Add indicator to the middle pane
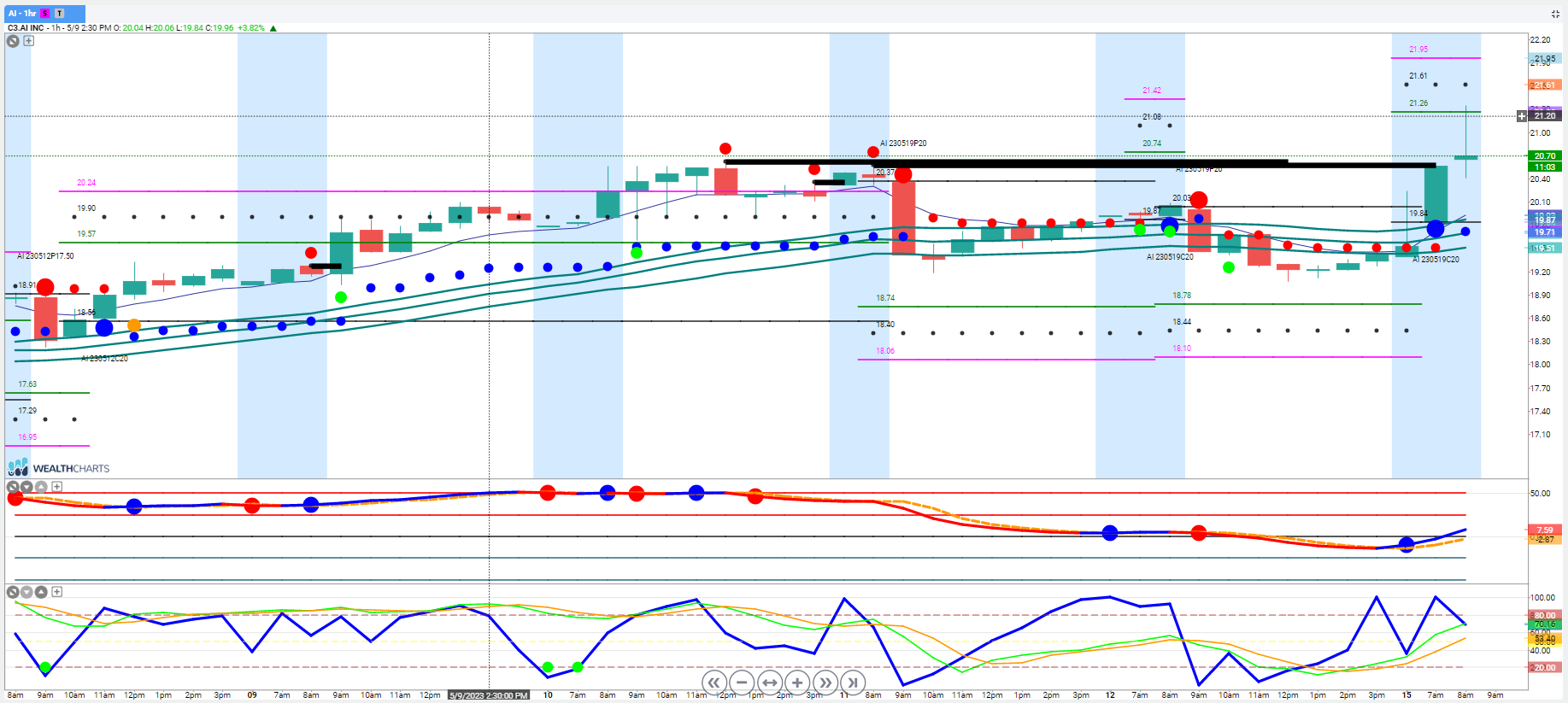The image size is (1568, 703). 56,487
